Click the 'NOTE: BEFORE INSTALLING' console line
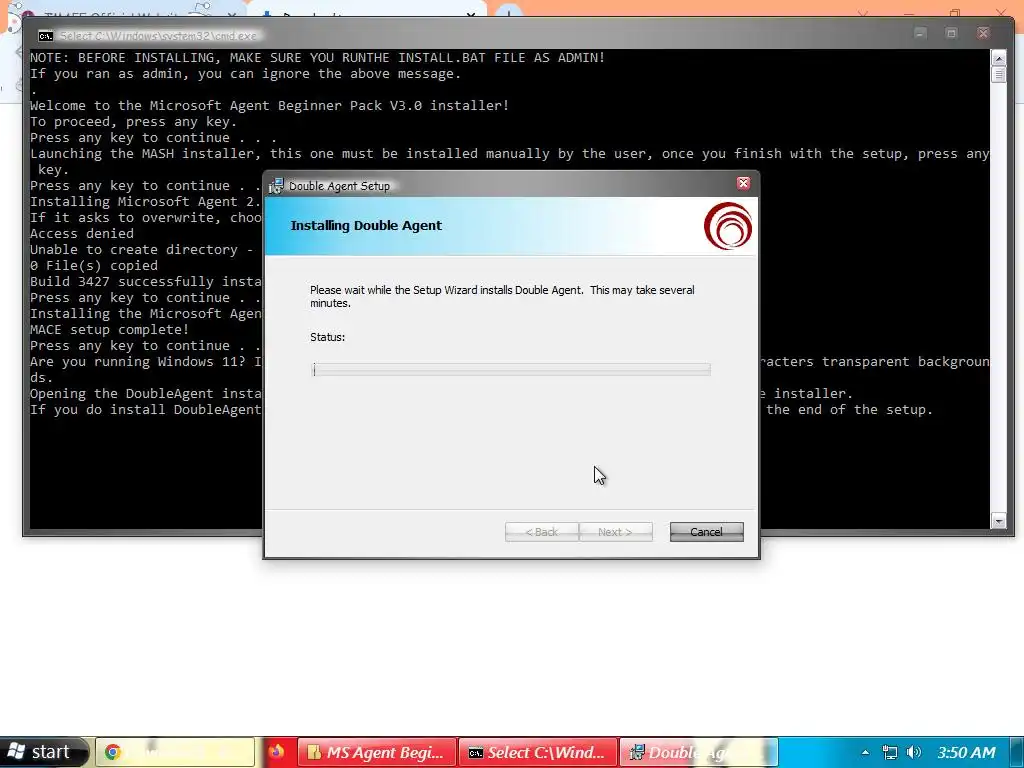1024x768 pixels. click(317, 57)
